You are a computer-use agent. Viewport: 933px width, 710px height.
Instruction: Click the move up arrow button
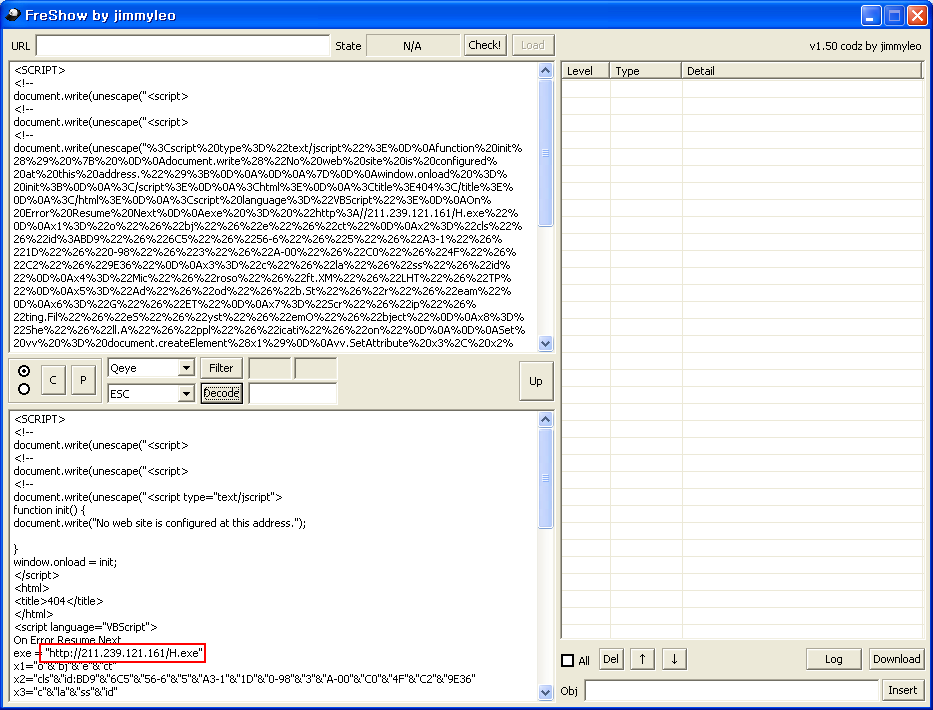(643, 659)
